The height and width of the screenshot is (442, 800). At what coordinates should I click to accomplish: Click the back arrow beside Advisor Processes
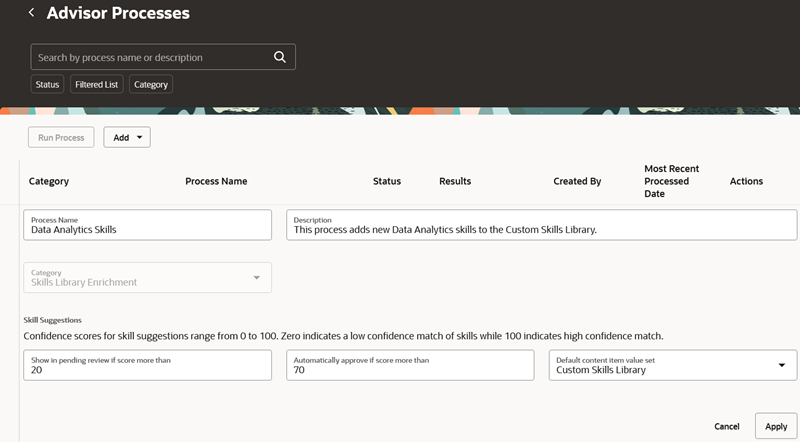[31, 13]
